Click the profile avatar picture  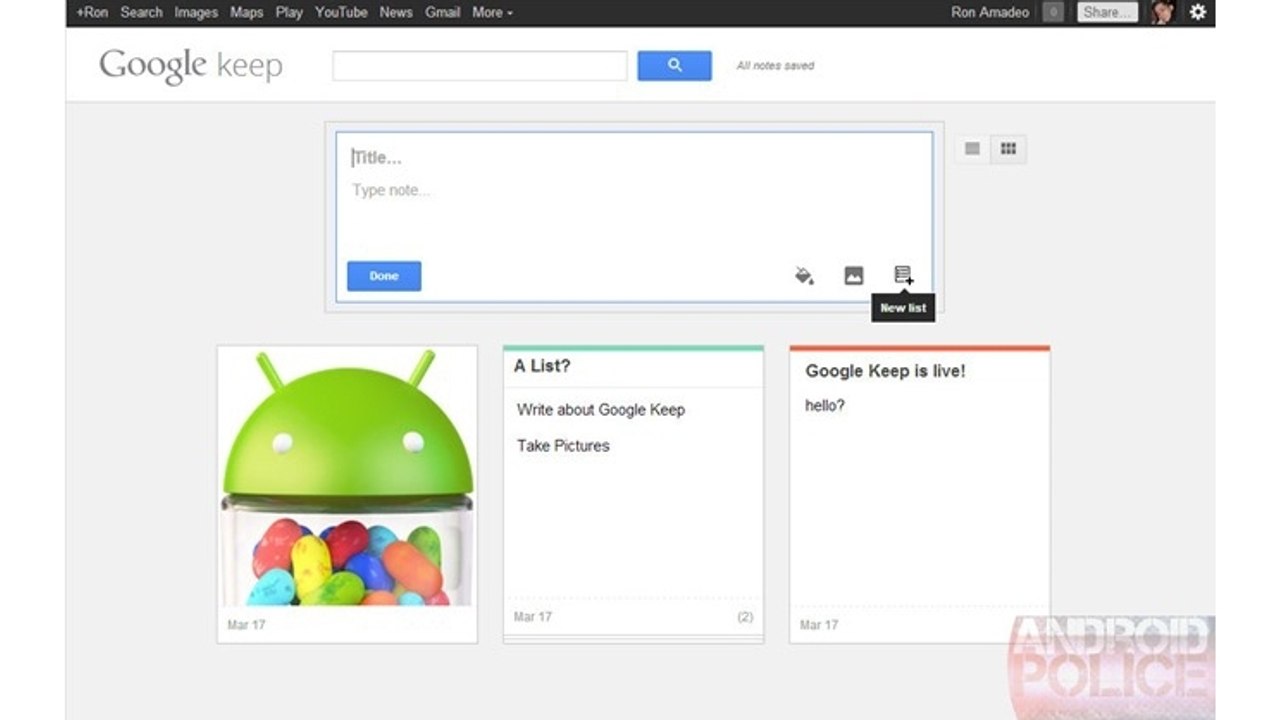[x=1162, y=12]
